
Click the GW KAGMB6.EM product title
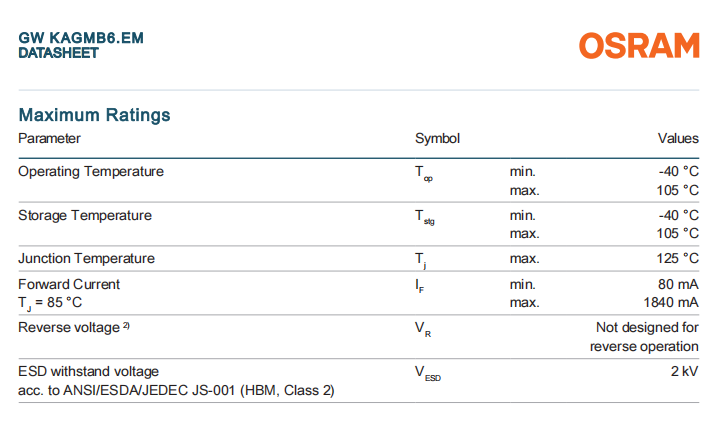click(81, 38)
